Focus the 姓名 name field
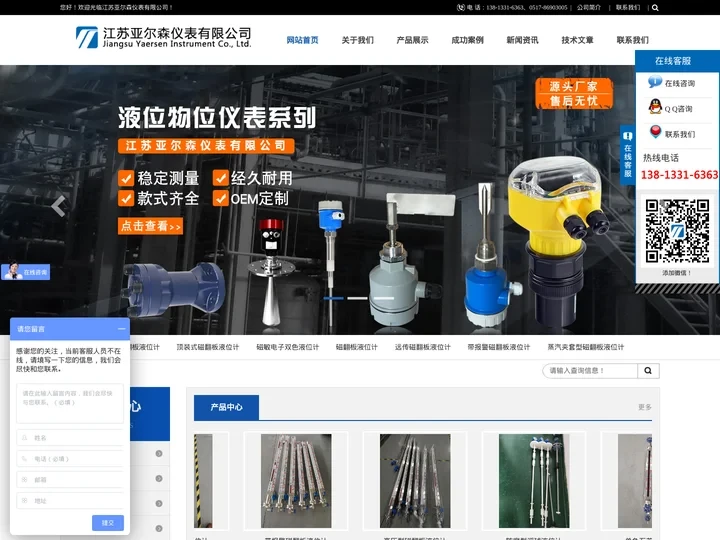The image size is (720, 540). 70,438
